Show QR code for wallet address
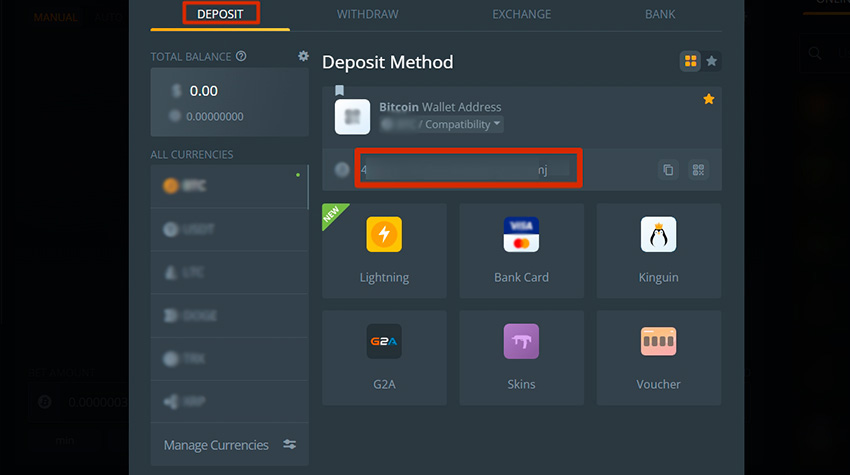Viewport: 850px width, 475px height. pyautogui.click(x=698, y=170)
